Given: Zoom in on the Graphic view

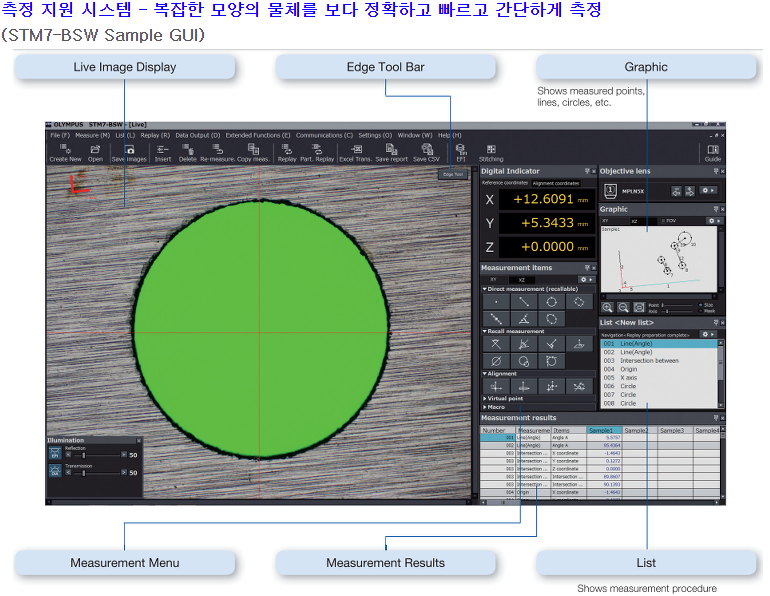Looking at the screenshot, I should 608,307.
